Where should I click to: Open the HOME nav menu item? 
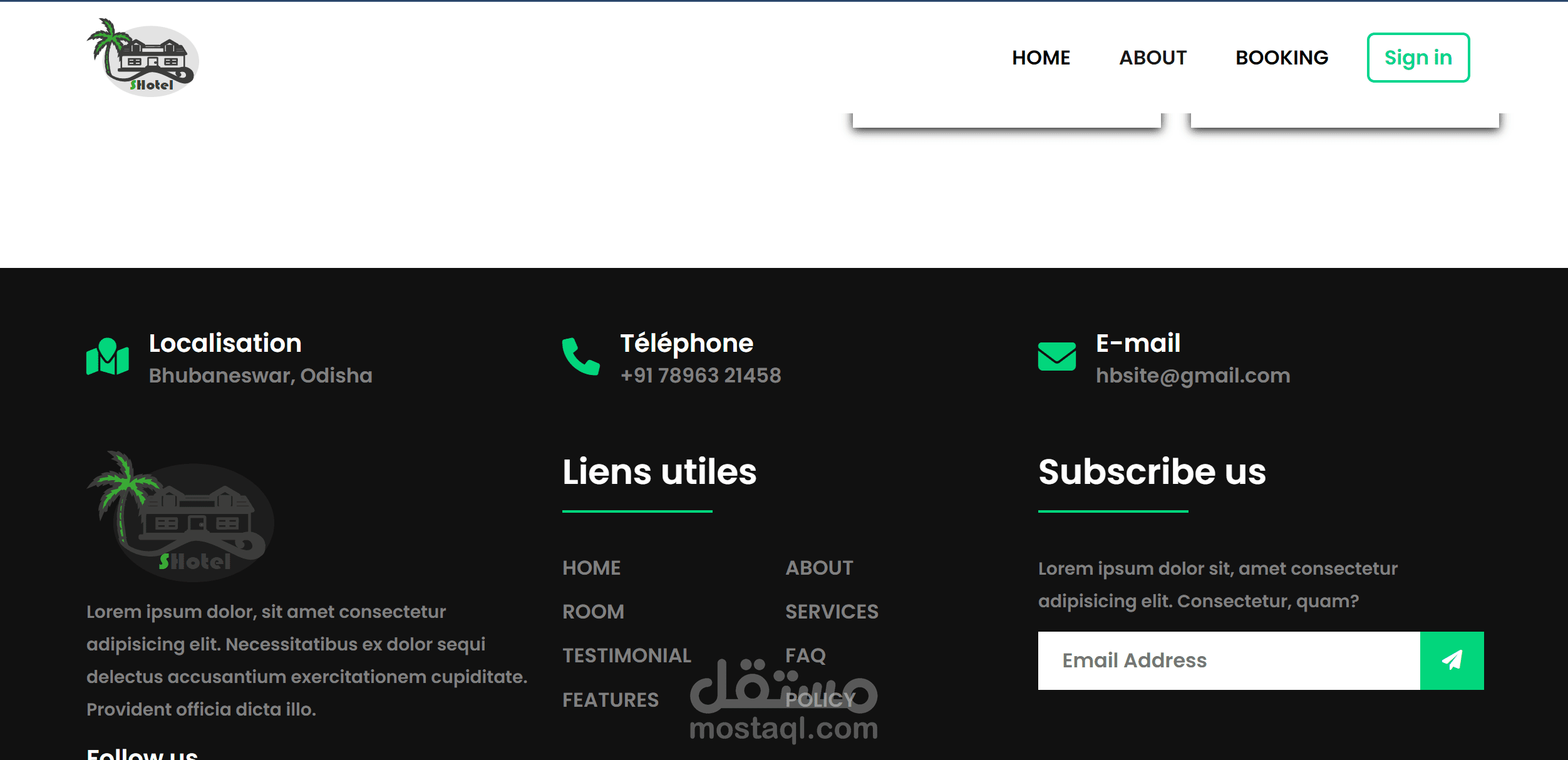[1041, 58]
